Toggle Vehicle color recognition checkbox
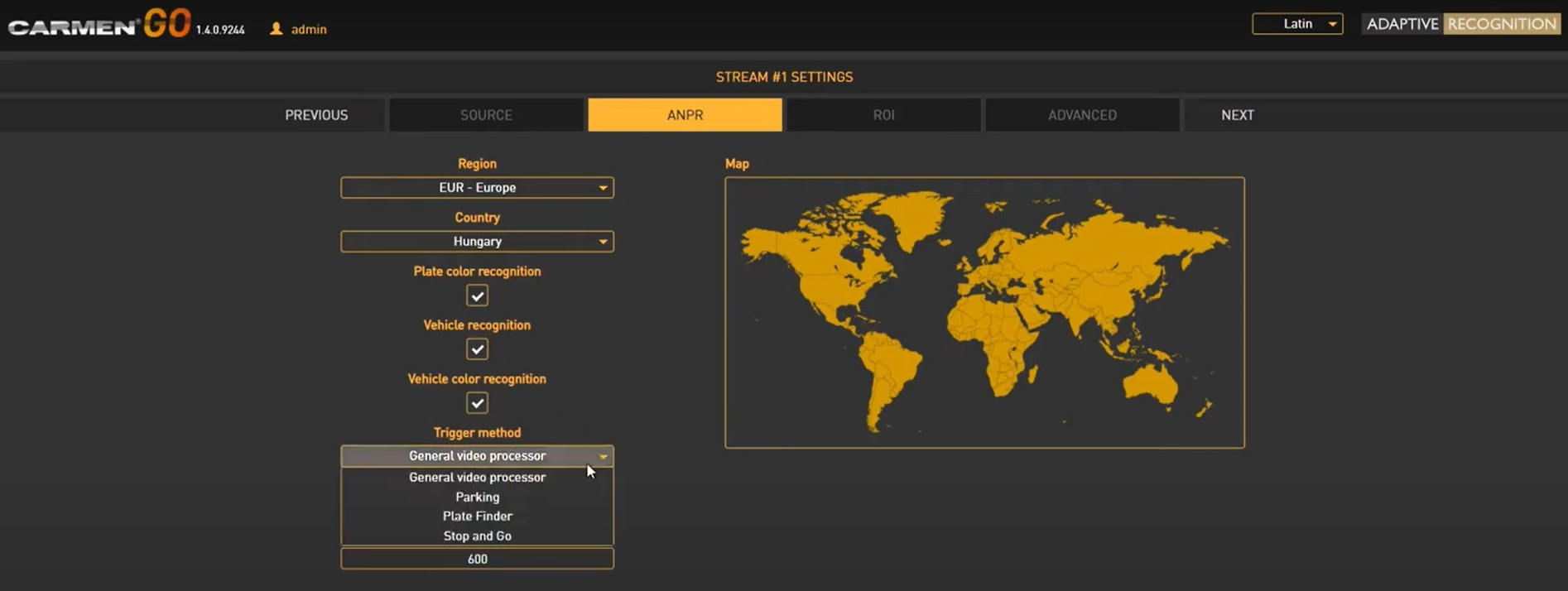This screenshot has width=1568, height=591. click(477, 403)
